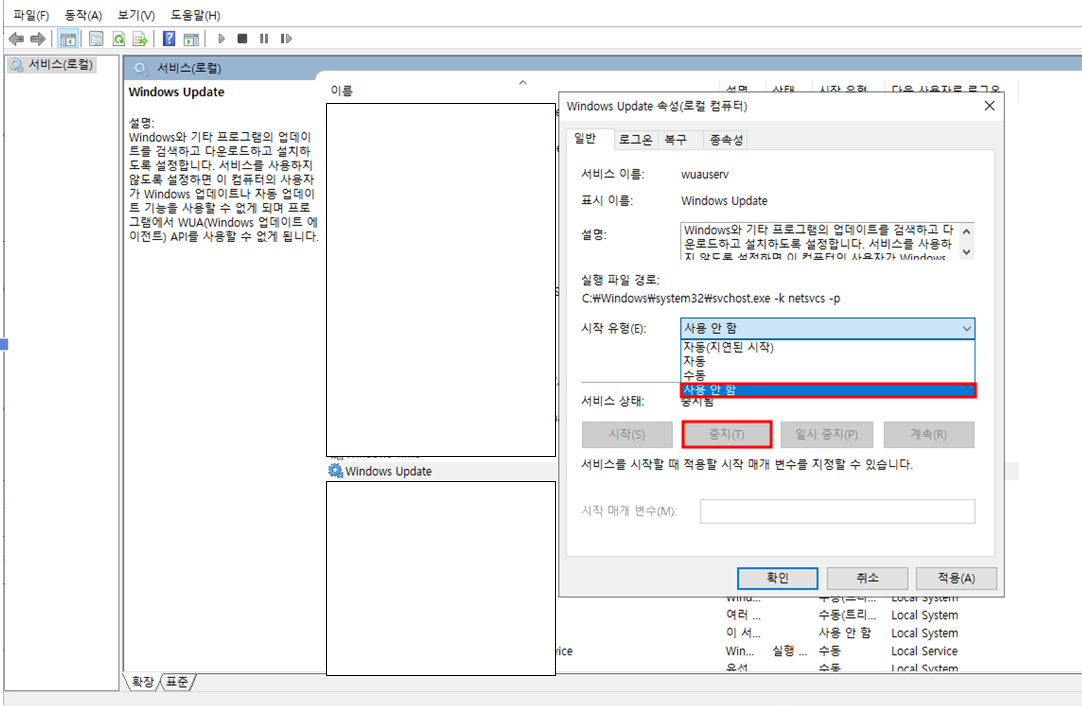Open the 동작(A) menu
This screenshot has height=706, width=1082.
(83, 14)
